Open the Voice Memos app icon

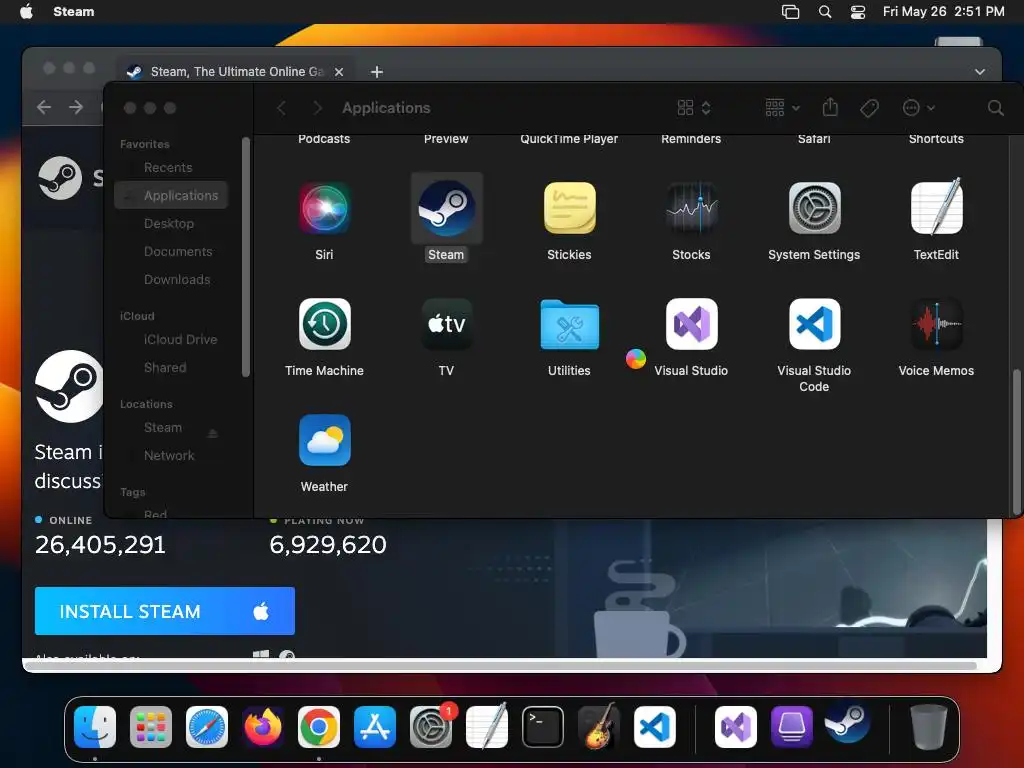point(936,324)
